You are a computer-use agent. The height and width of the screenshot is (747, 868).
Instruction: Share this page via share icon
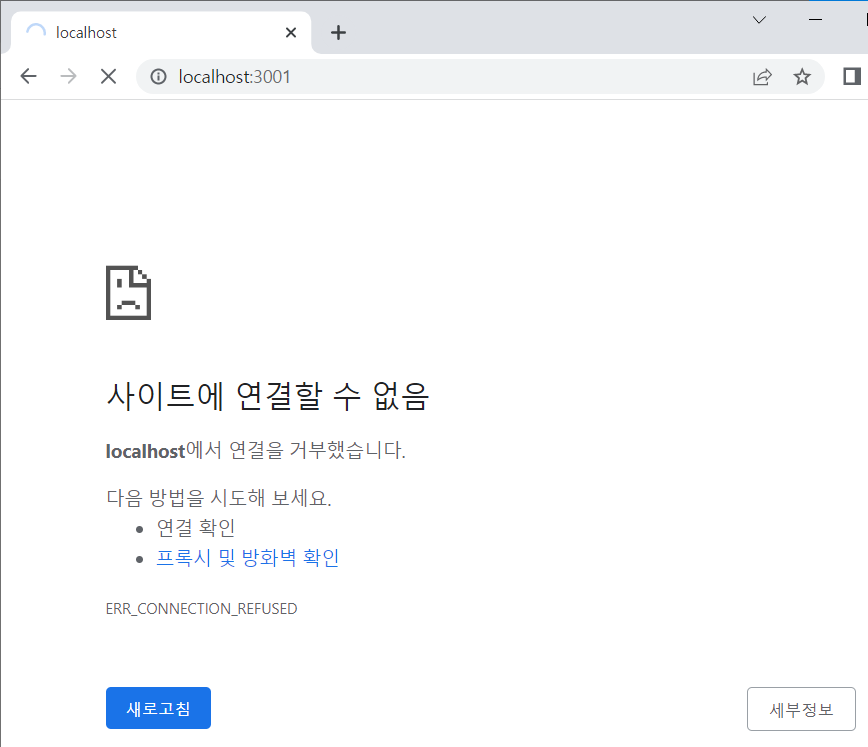point(762,76)
